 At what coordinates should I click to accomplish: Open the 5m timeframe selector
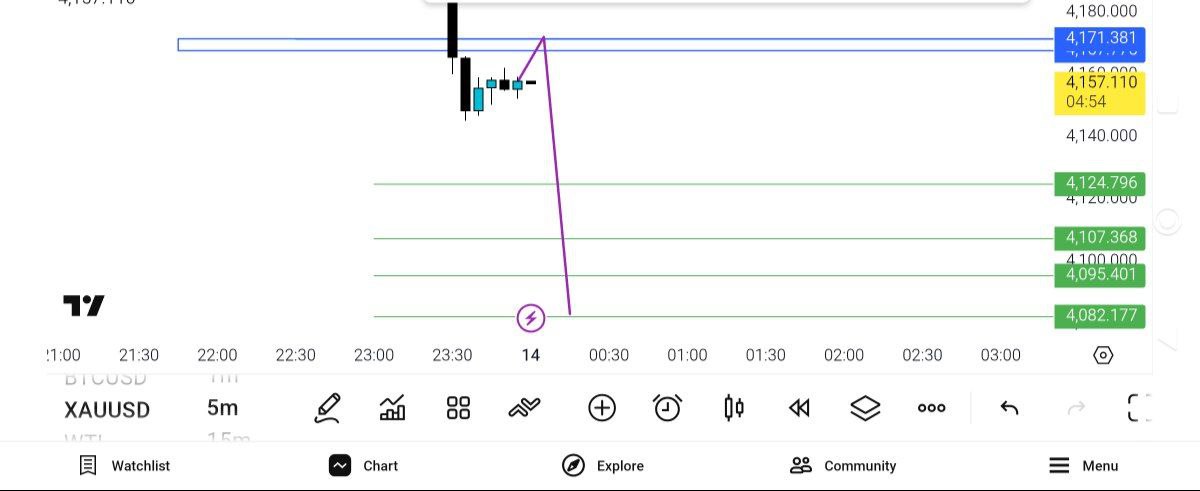point(223,408)
